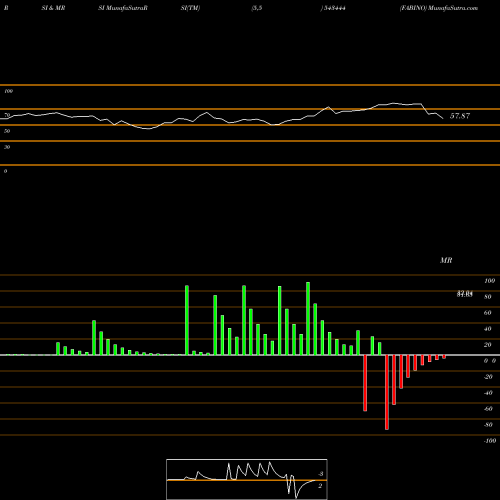Viewport: 500px width, 500px height.
Task: Click the RSI axis label 70
Action: click(x=7, y=115)
